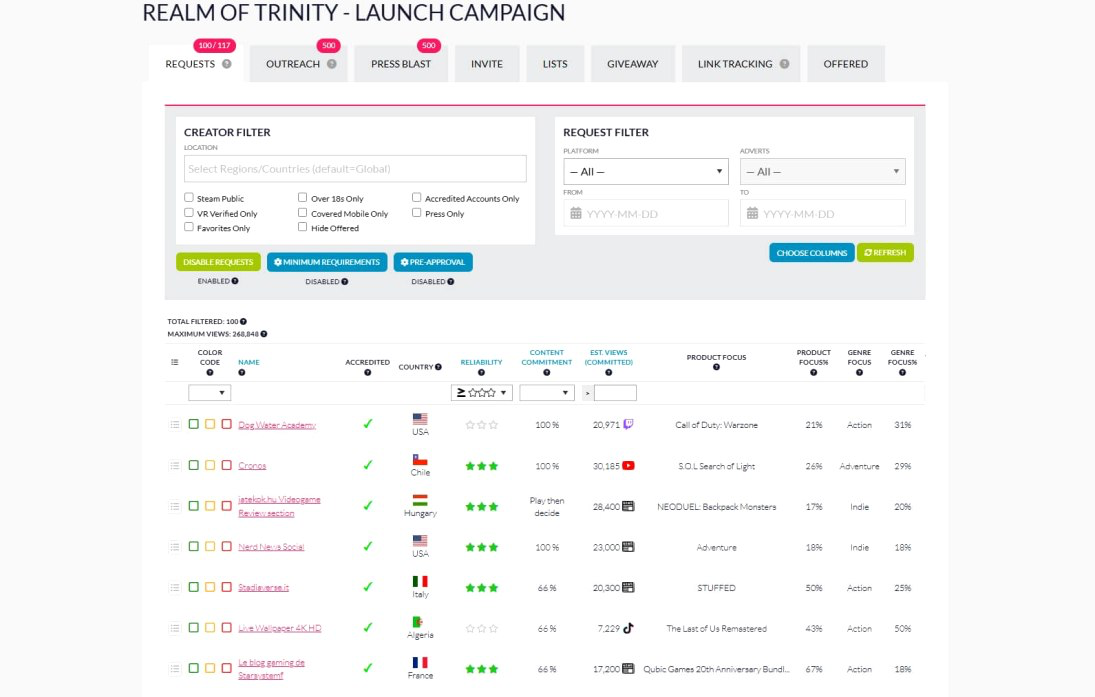
Task: Click the Total Filtered info icon
Action: (243, 321)
